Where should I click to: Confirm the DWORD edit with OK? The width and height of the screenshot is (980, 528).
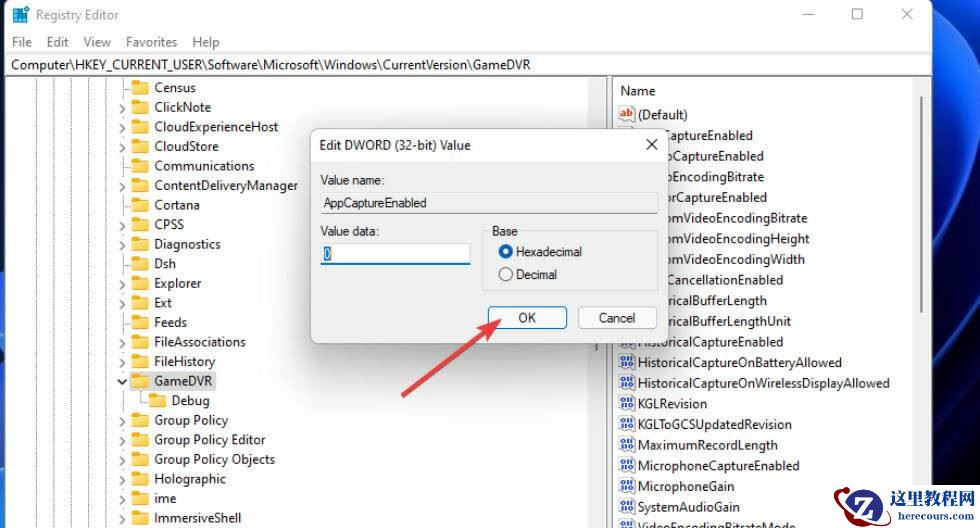[527, 317]
